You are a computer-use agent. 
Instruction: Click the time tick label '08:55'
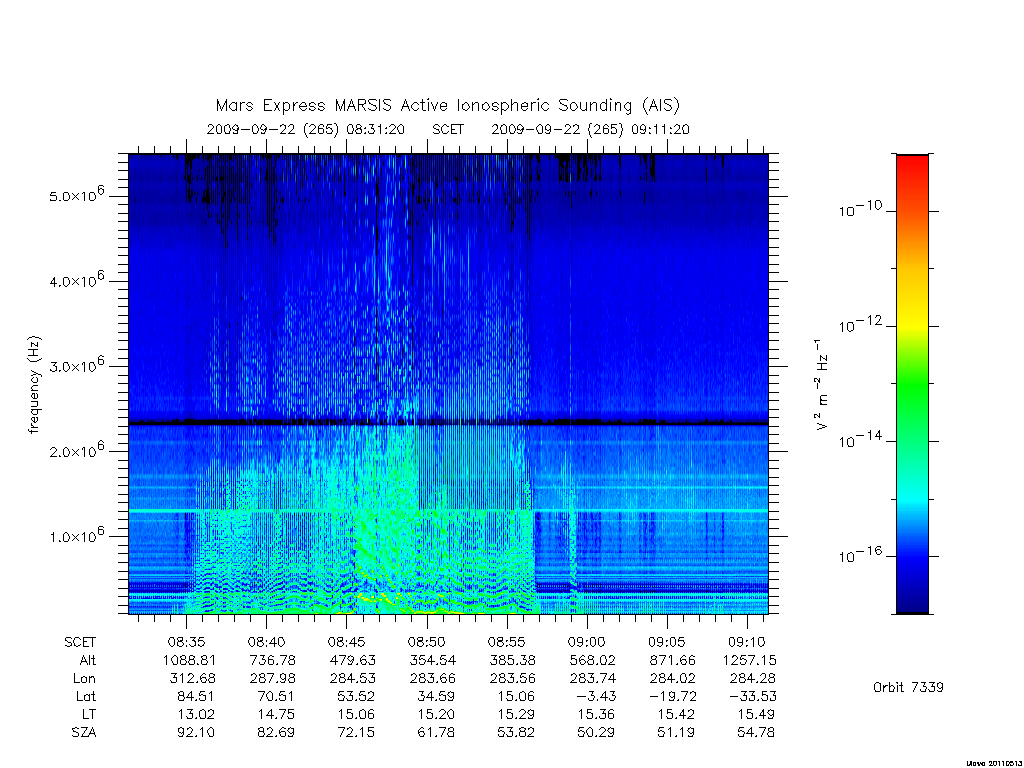507,642
